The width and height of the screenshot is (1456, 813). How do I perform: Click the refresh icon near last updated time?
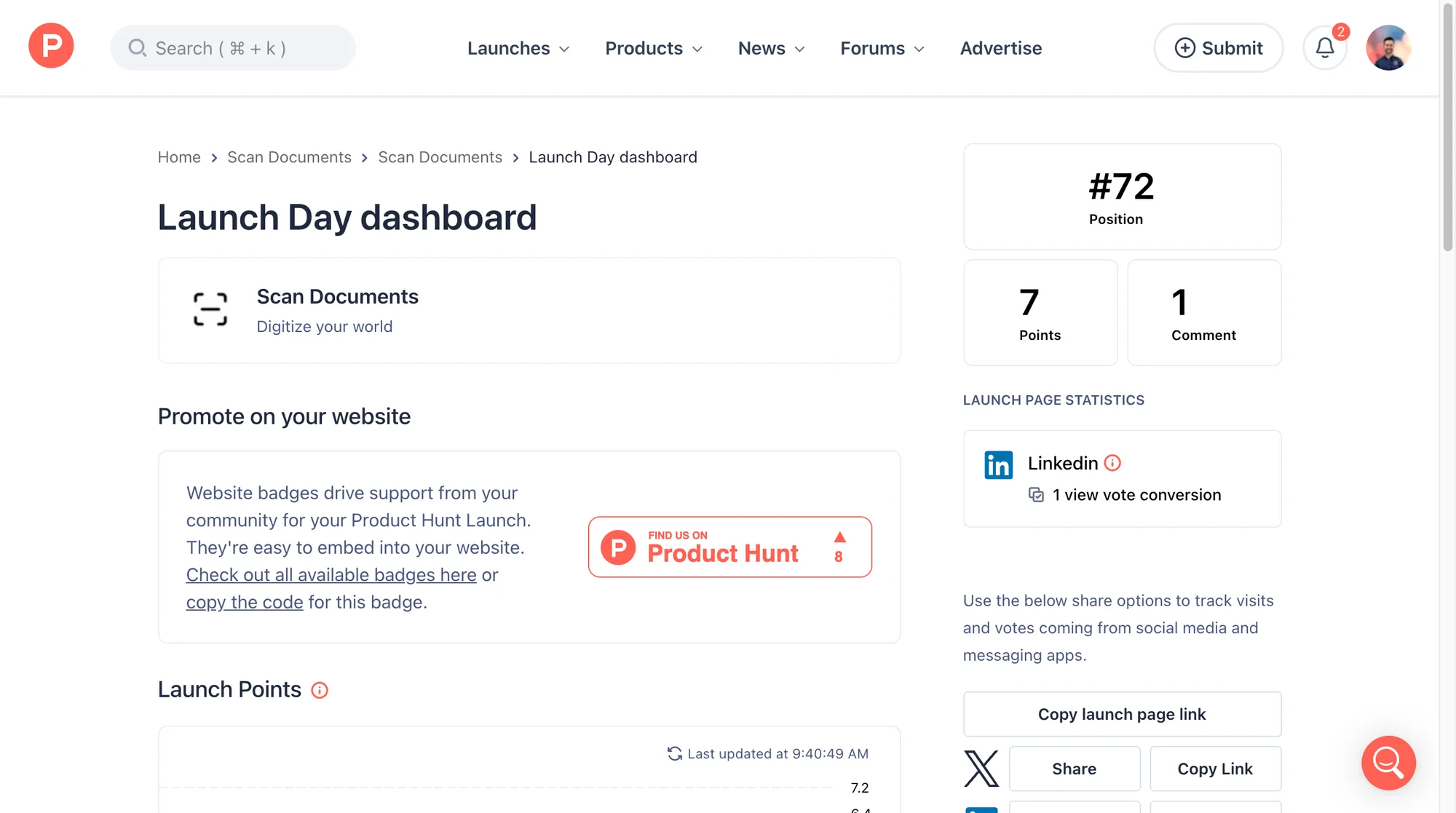click(674, 753)
